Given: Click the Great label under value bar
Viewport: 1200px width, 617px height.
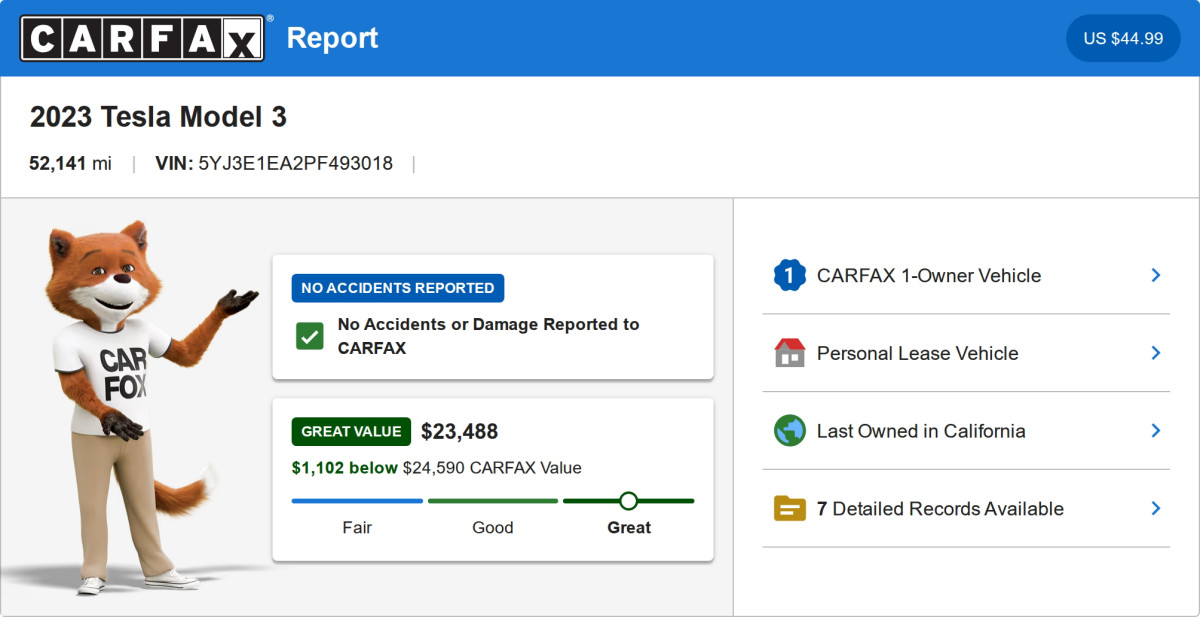Looking at the screenshot, I should tap(629, 527).
